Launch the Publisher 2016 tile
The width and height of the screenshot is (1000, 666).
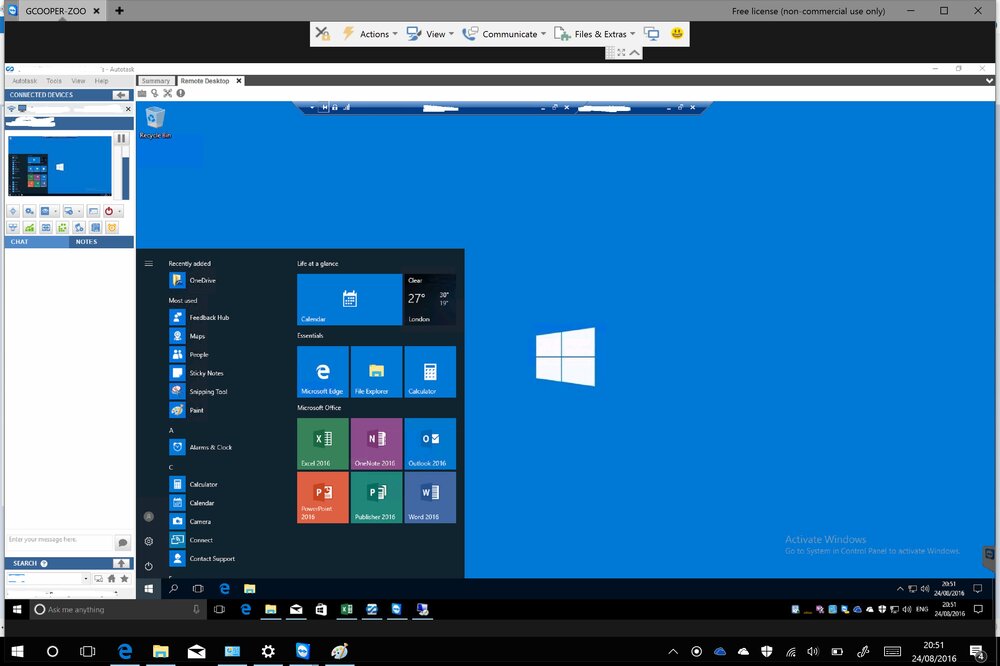pos(376,498)
